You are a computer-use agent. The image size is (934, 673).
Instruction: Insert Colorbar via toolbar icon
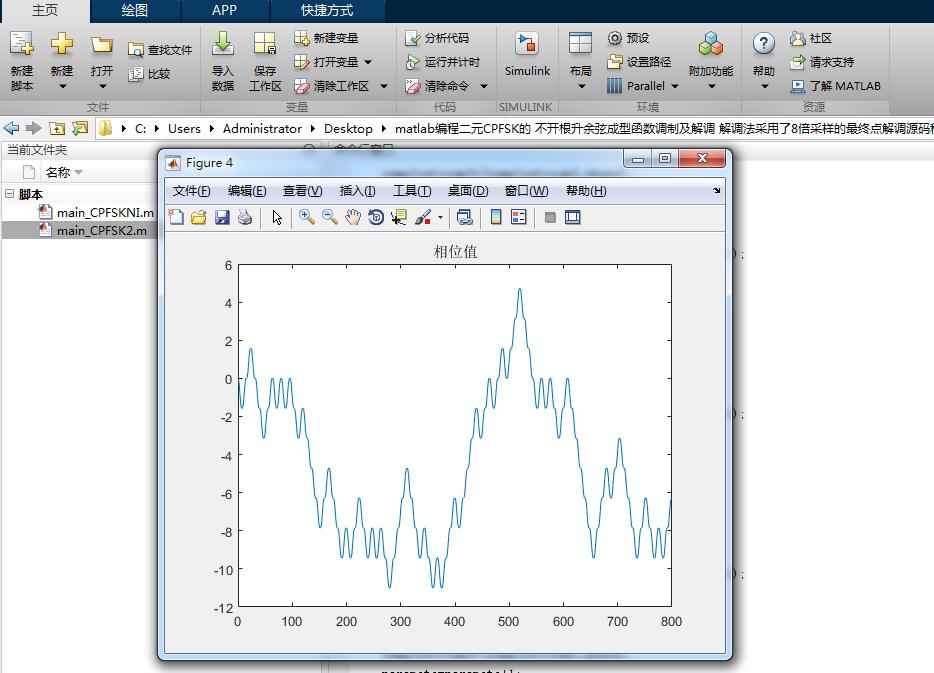tap(496, 217)
